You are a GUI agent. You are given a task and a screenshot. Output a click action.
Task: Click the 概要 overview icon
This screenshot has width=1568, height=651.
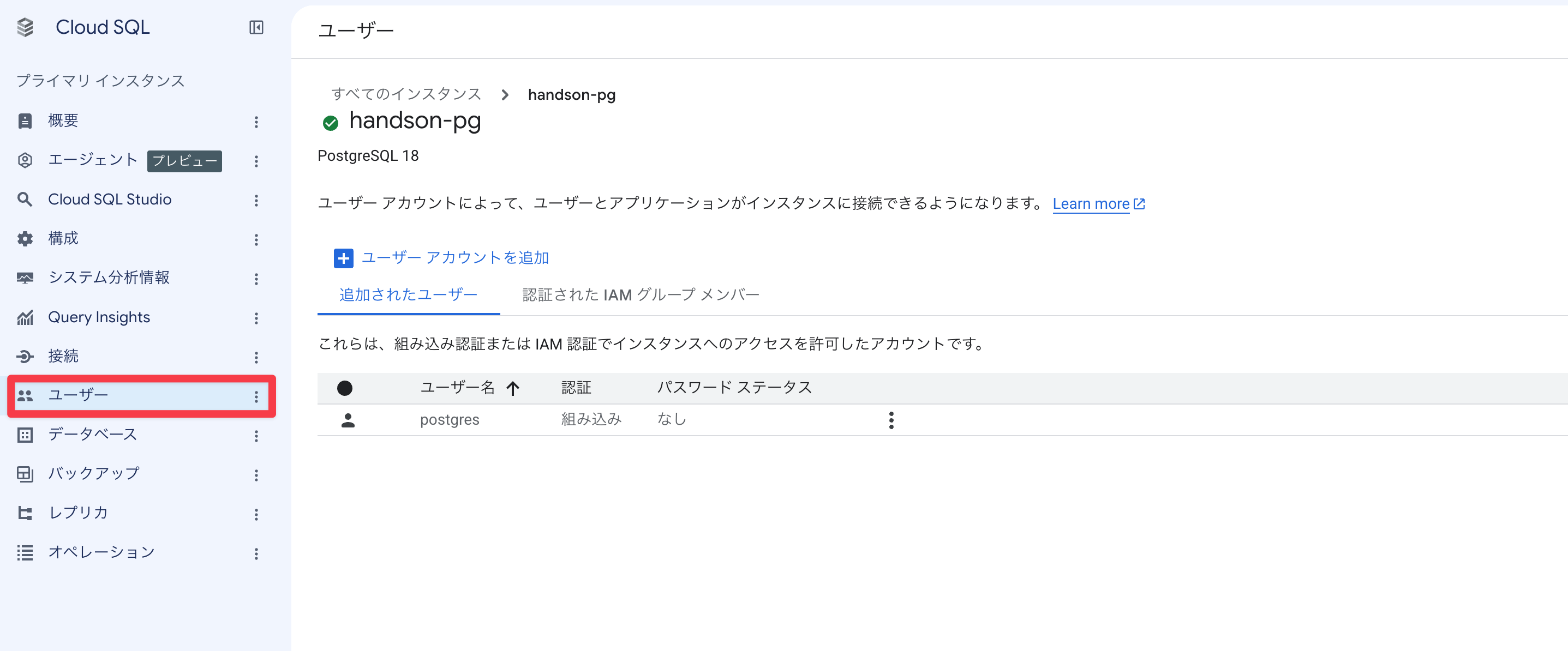[25, 121]
